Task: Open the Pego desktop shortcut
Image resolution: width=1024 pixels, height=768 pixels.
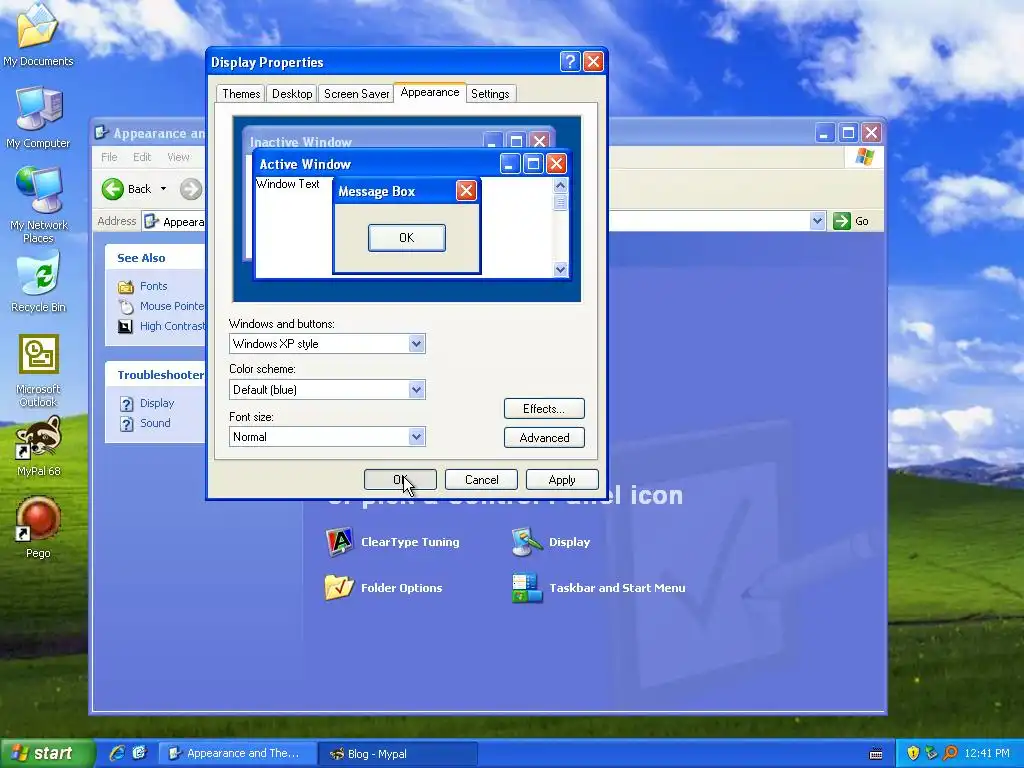Action: pyautogui.click(x=38, y=528)
